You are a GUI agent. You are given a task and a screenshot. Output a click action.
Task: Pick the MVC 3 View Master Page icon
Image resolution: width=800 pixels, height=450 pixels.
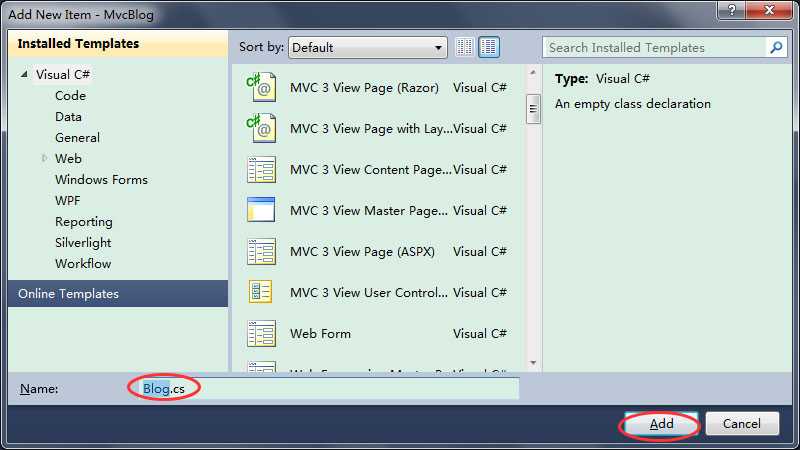261,210
